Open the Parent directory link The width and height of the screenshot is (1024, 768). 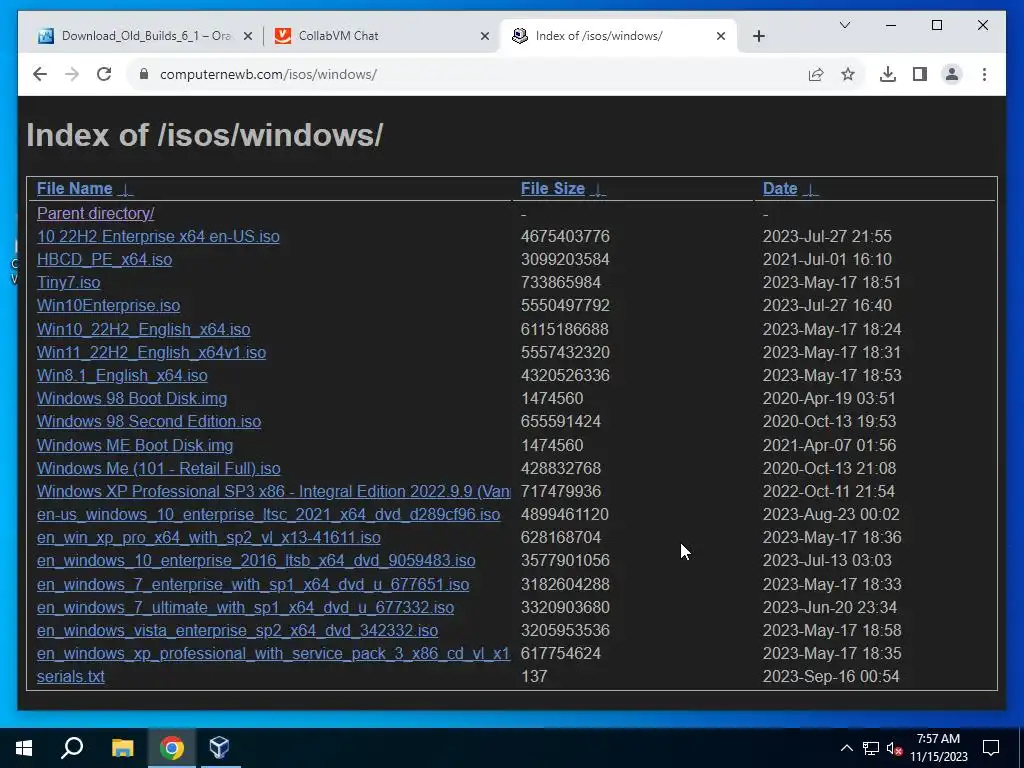tap(95, 214)
